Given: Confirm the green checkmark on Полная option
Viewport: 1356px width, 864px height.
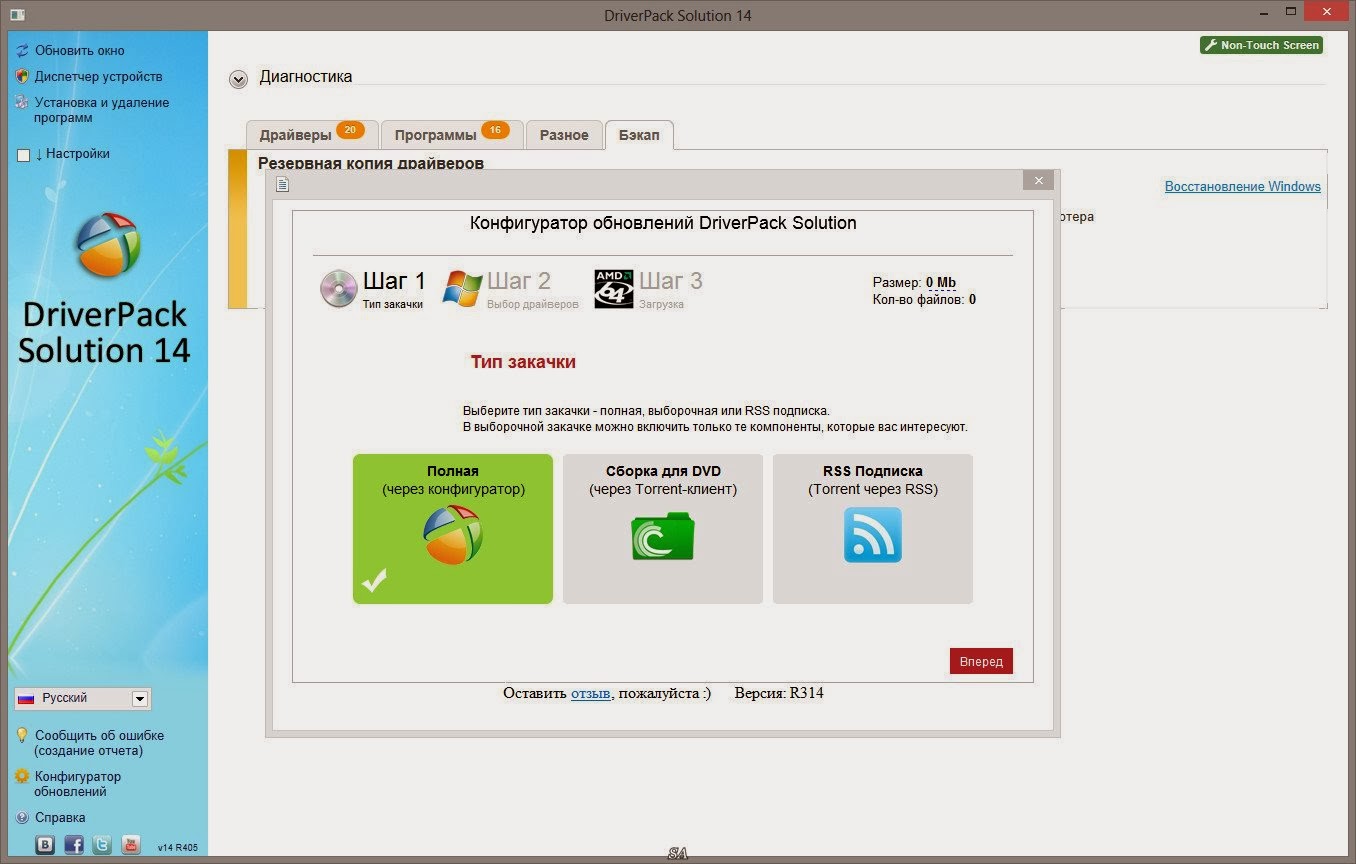Looking at the screenshot, I should pyautogui.click(x=375, y=578).
